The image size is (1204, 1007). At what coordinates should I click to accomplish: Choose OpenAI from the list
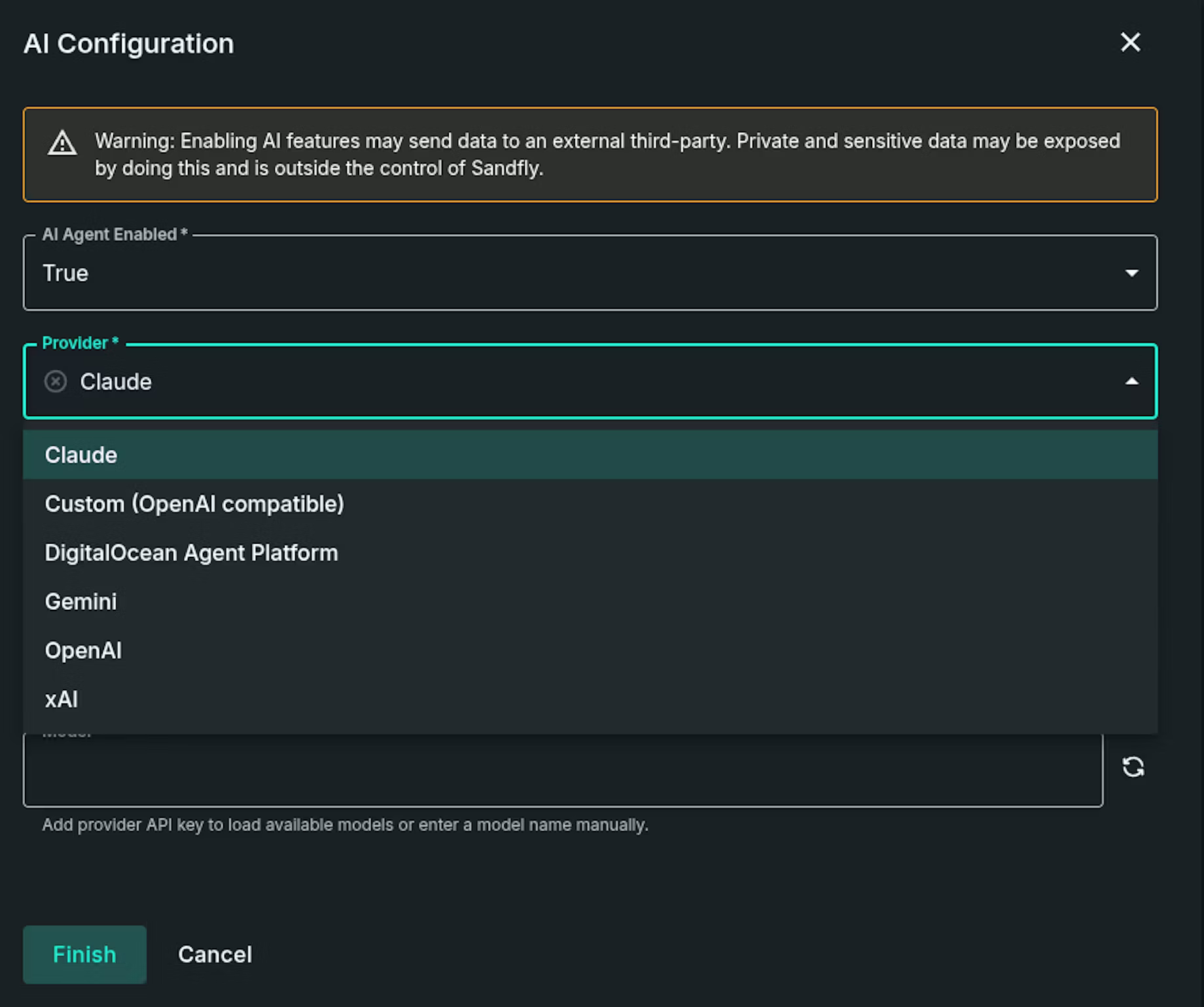click(x=590, y=650)
